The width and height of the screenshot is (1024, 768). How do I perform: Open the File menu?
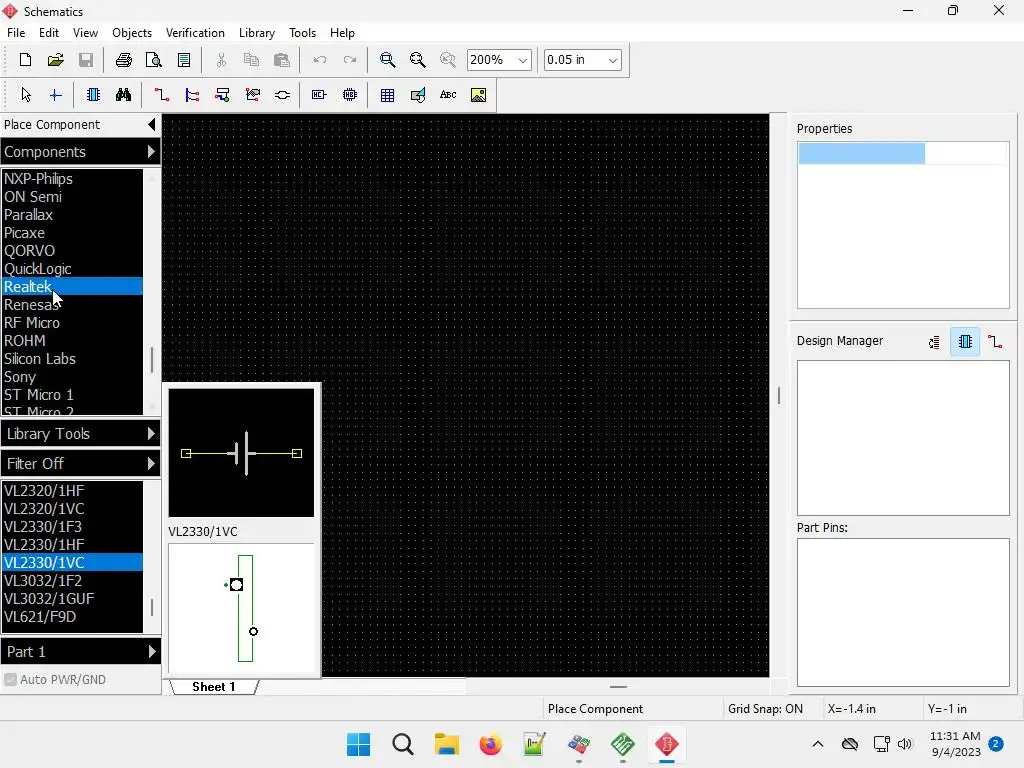pyautogui.click(x=16, y=33)
